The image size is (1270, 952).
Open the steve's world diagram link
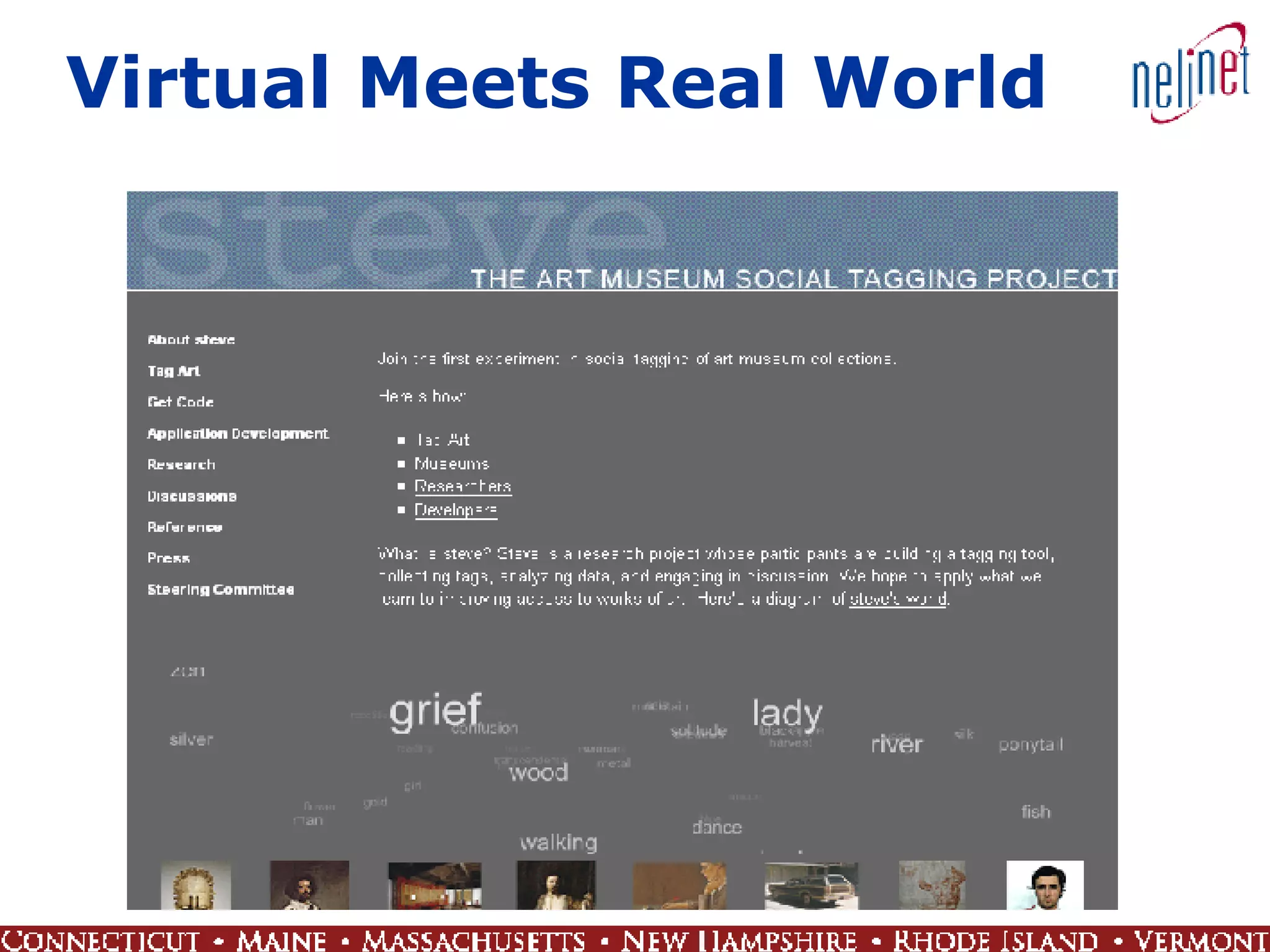[897, 599]
